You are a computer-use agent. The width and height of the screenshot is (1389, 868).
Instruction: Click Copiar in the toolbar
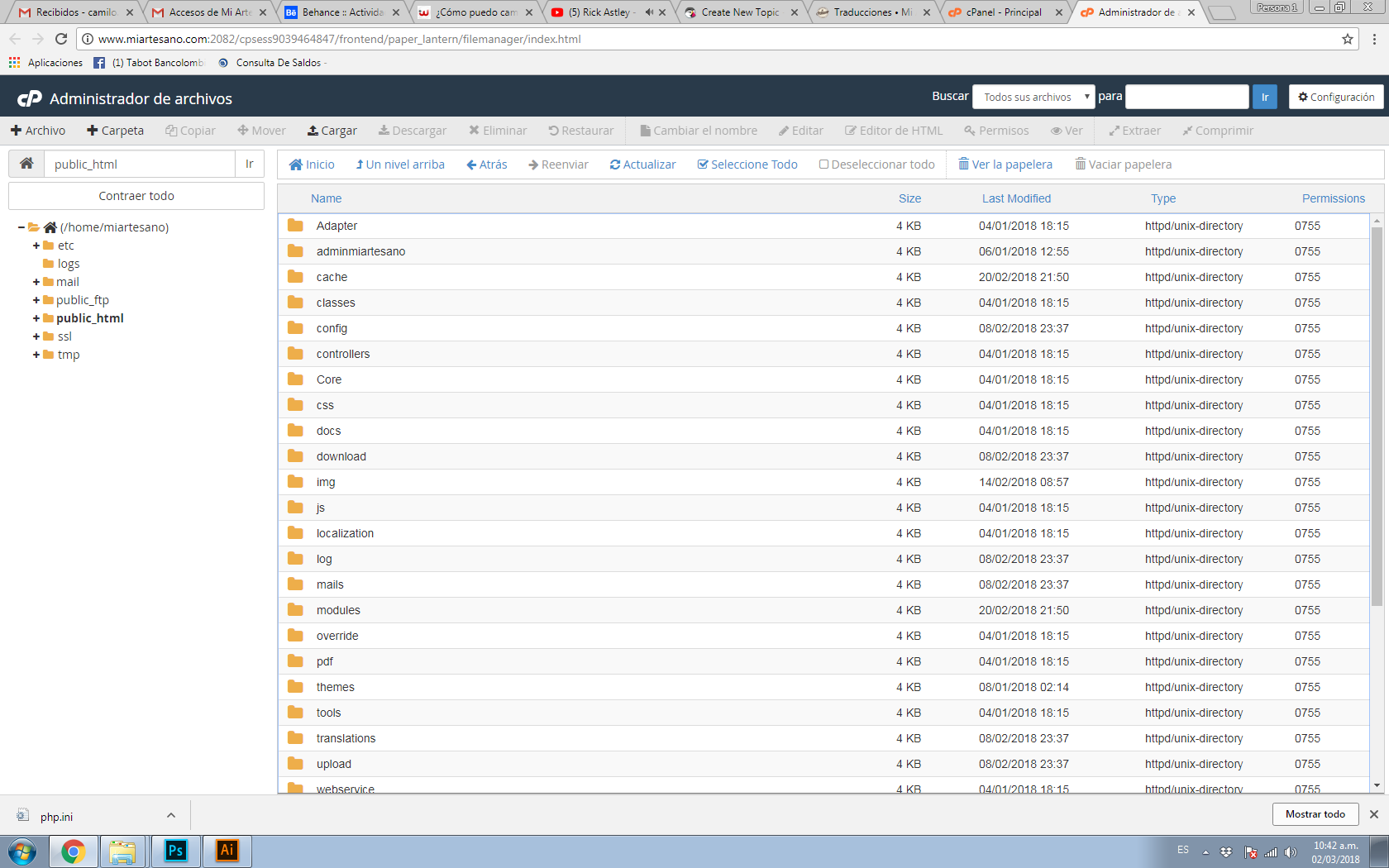click(x=190, y=131)
